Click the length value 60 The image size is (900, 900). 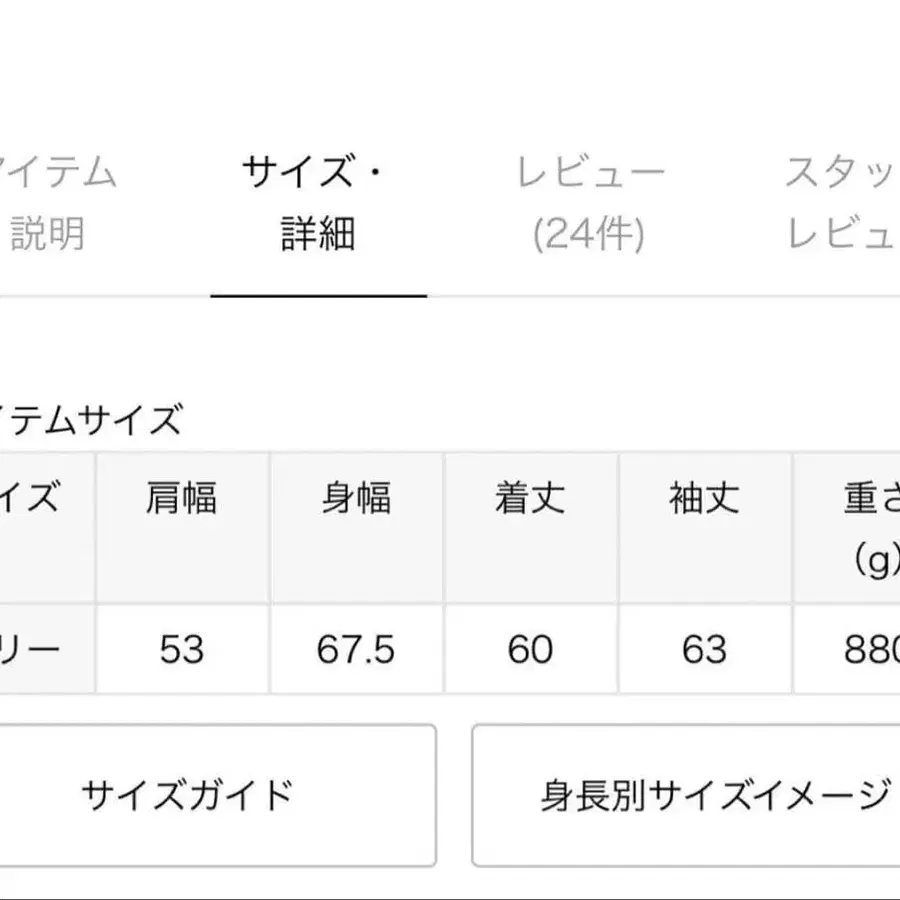point(531,649)
